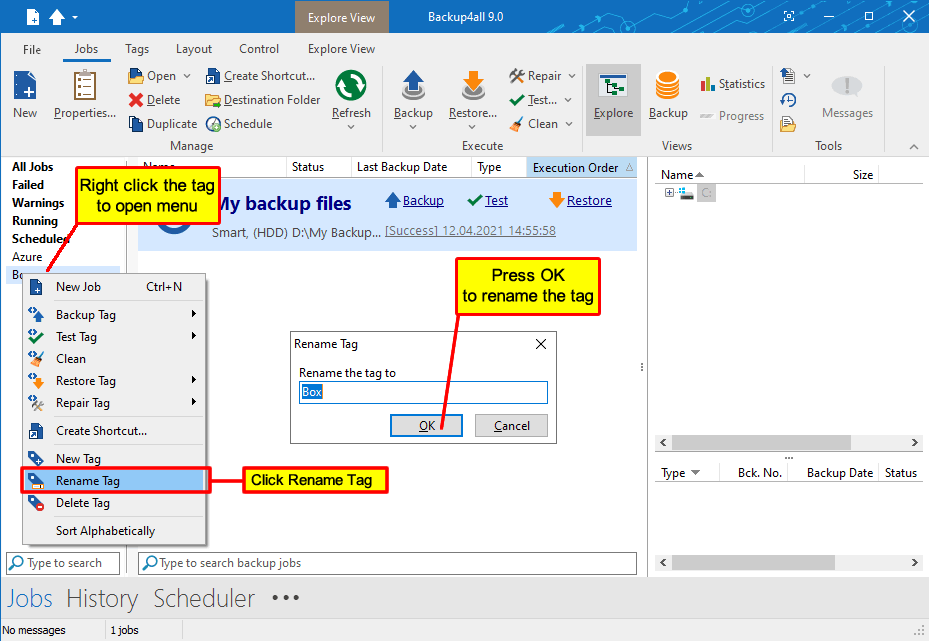Close the Rename Tag dialog with X
The height and width of the screenshot is (641, 929).
[540, 344]
